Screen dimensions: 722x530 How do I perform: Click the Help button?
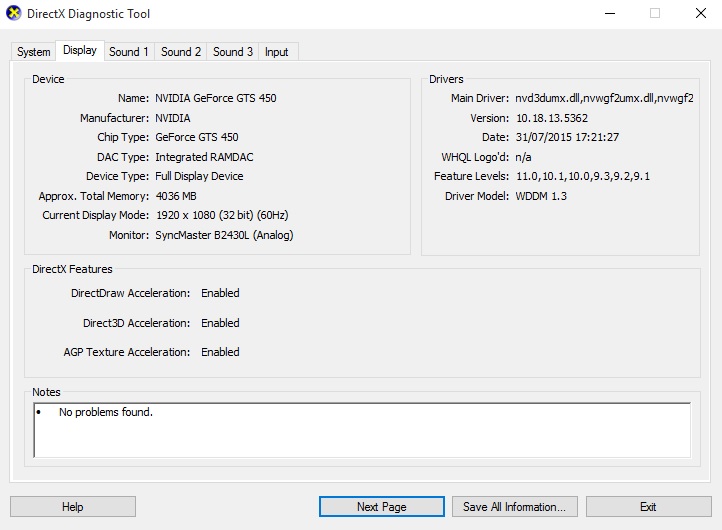(73, 507)
